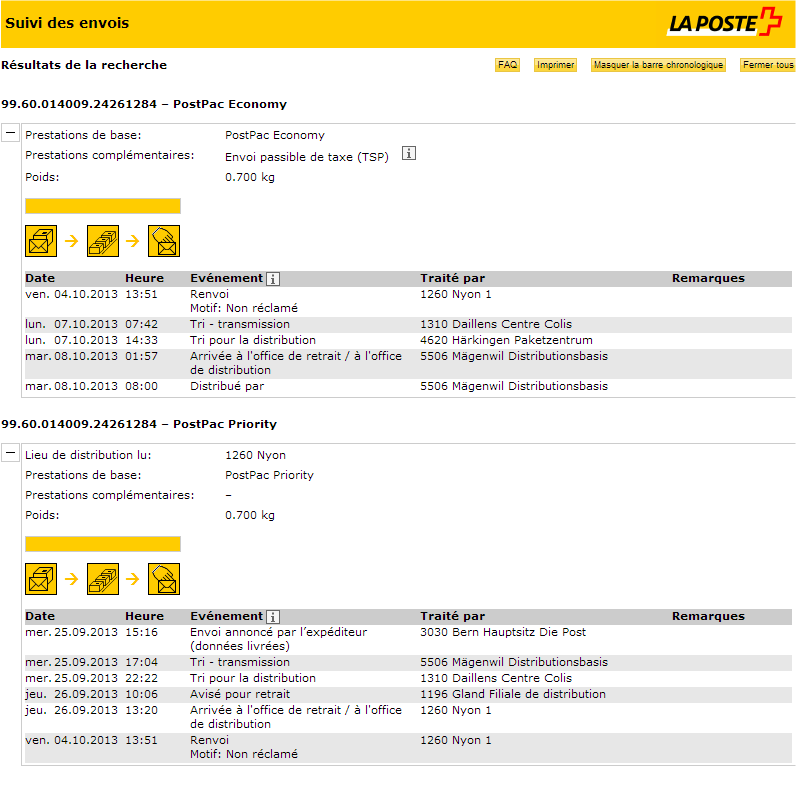Click the yellow progress bar in Economy section
The height and width of the screenshot is (809, 796).
tap(103, 206)
